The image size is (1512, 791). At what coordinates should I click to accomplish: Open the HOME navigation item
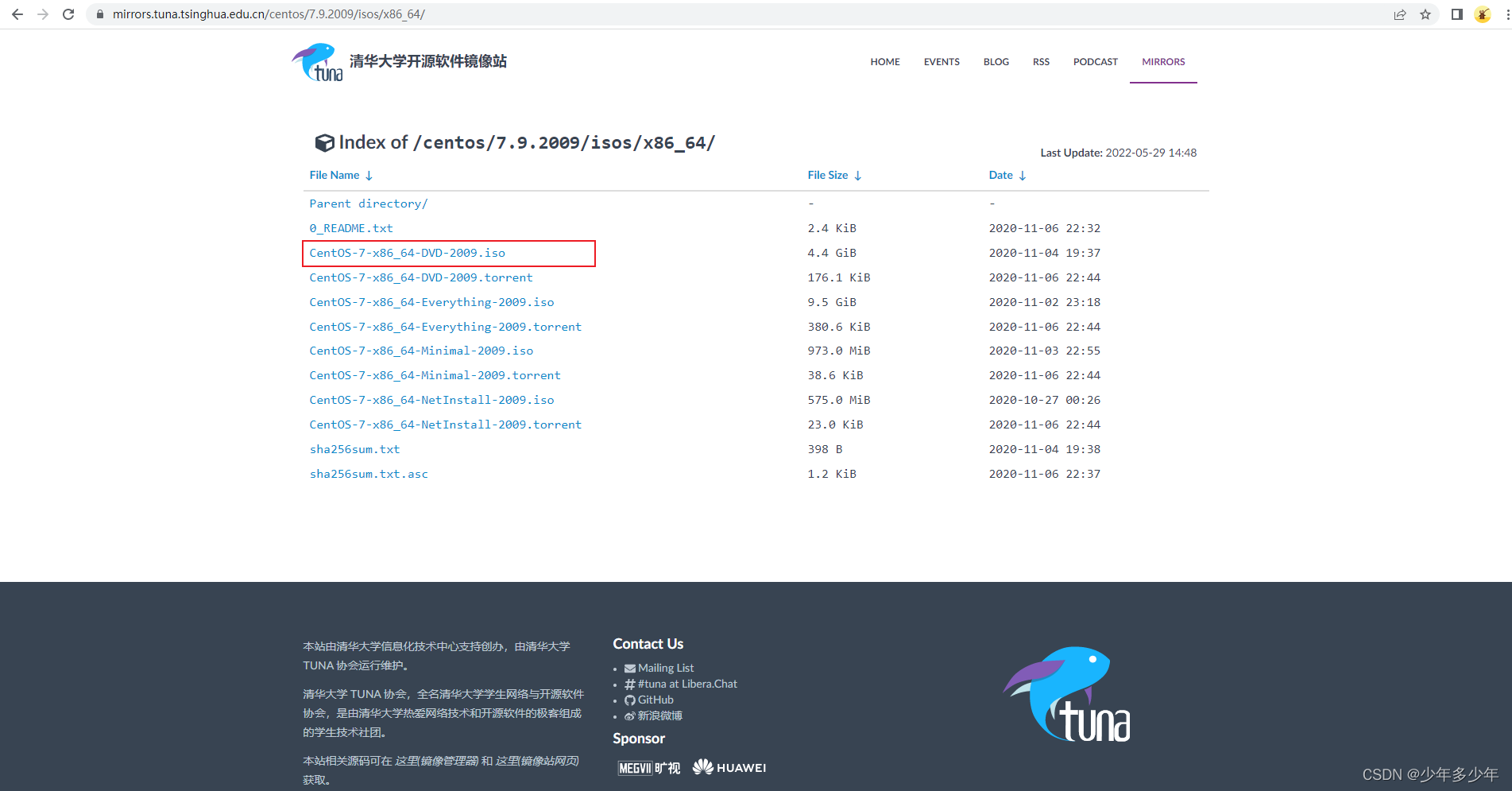pos(885,62)
